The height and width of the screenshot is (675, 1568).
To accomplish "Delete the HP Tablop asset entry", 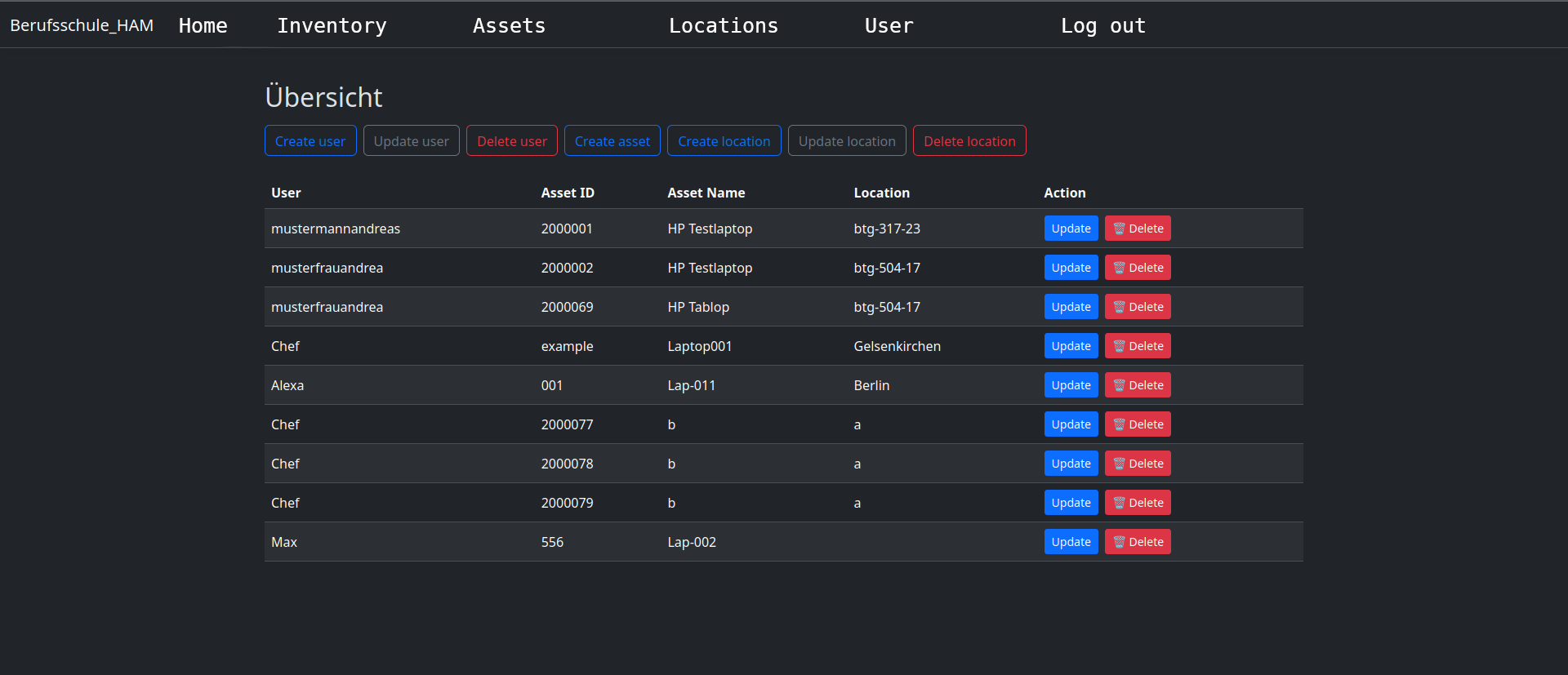I will 1137,307.
